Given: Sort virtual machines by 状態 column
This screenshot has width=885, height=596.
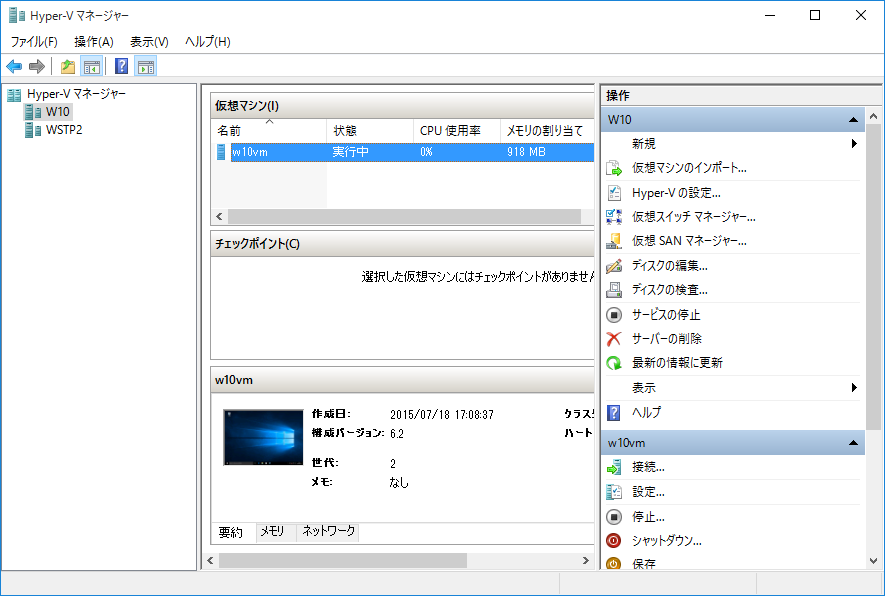Looking at the screenshot, I should pos(370,131).
